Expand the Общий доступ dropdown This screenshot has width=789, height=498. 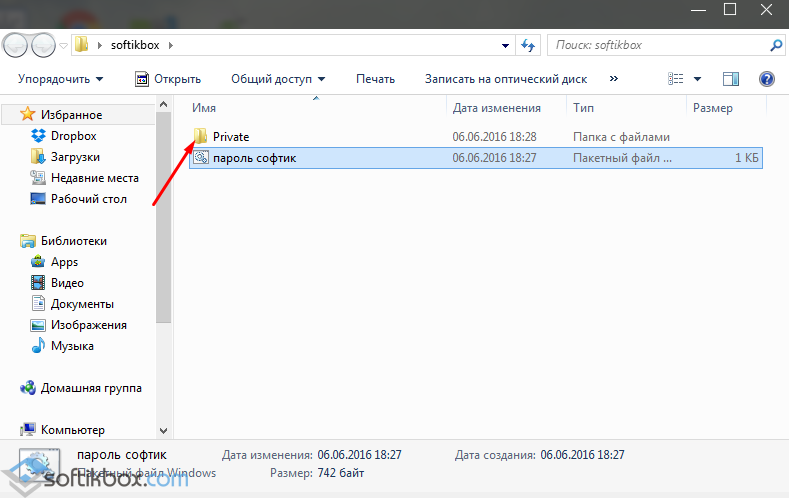(x=278, y=79)
